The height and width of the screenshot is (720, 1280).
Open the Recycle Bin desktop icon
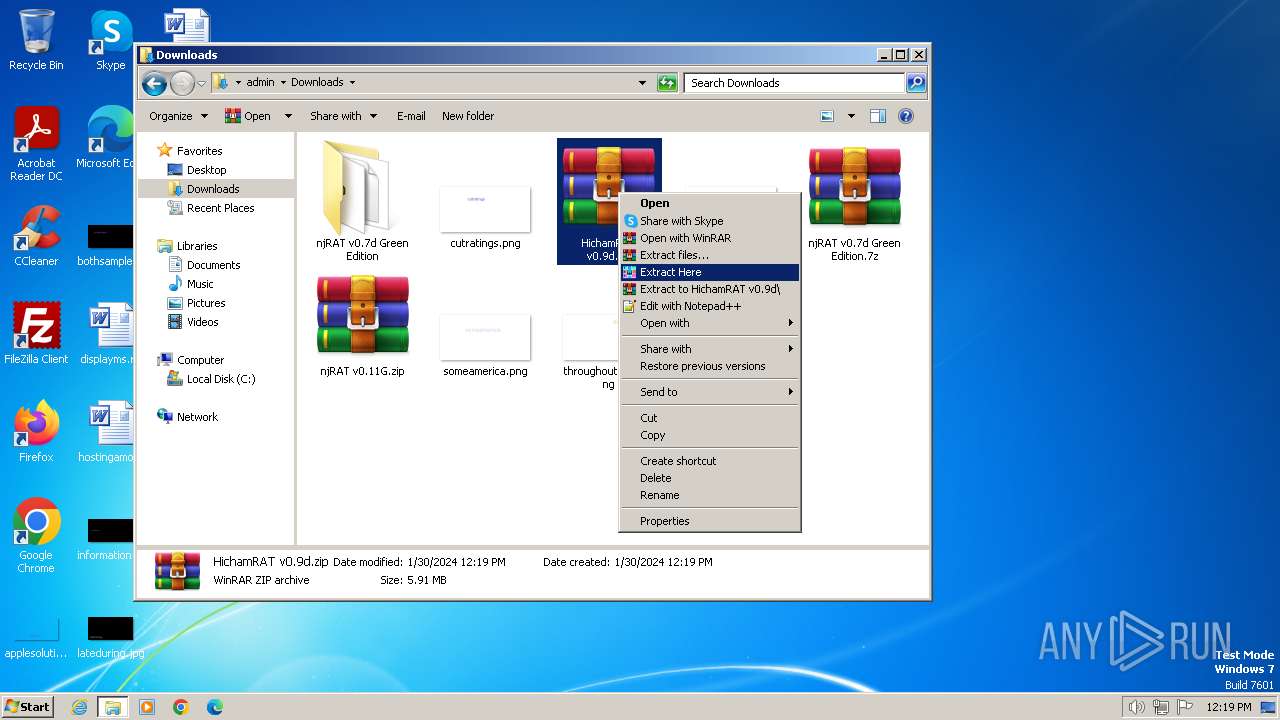[36, 40]
